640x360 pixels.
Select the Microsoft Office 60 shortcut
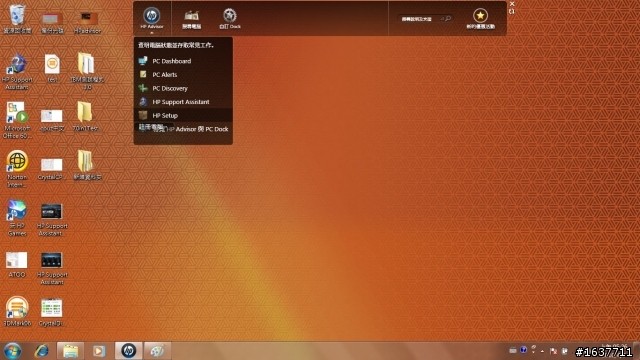pyautogui.click(x=17, y=120)
